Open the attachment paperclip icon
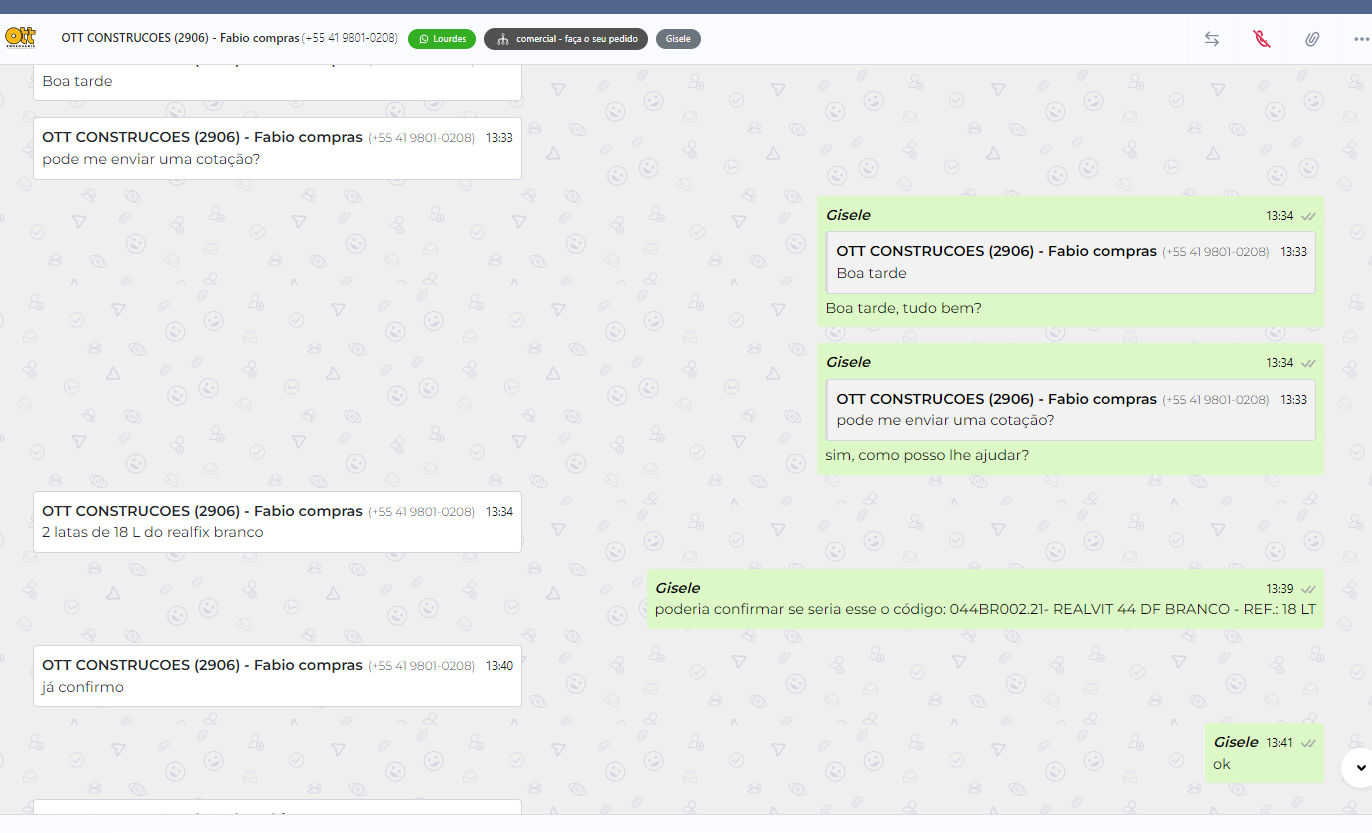The image size is (1372, 833). coord(1312,39)
